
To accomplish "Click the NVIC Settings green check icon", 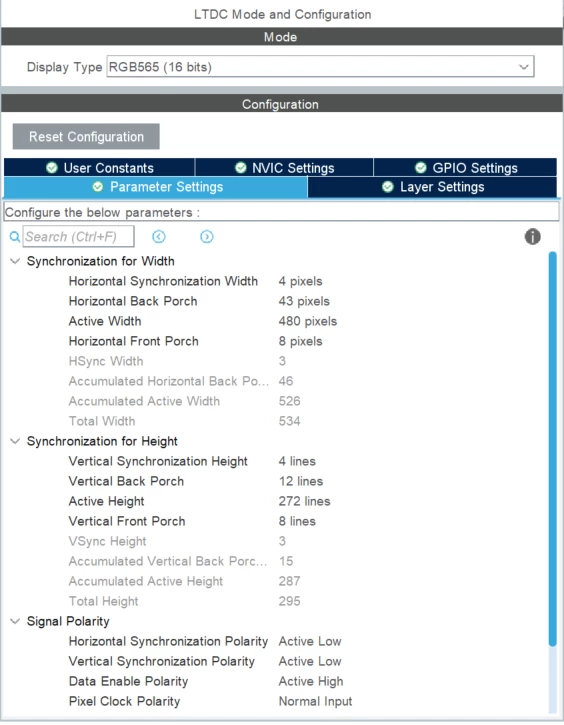I will (240, 167).
